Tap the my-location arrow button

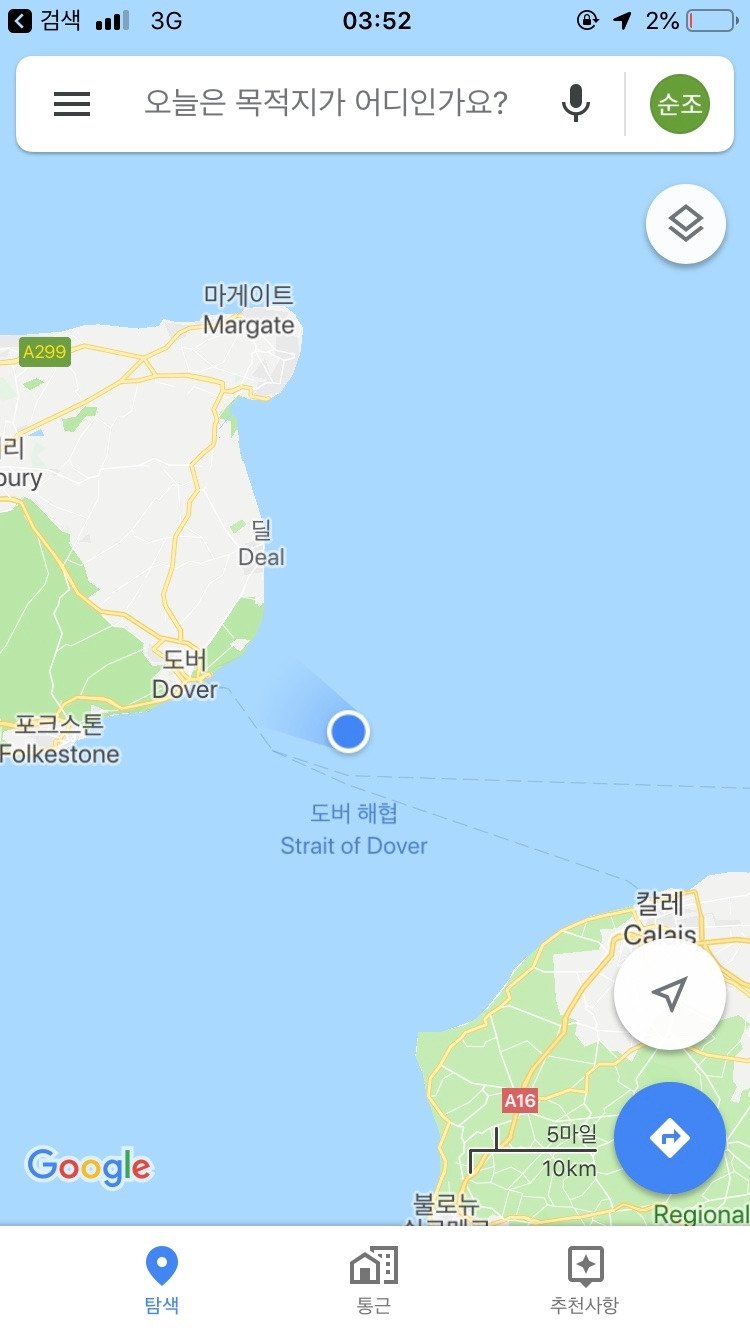[x=670, y=994]
